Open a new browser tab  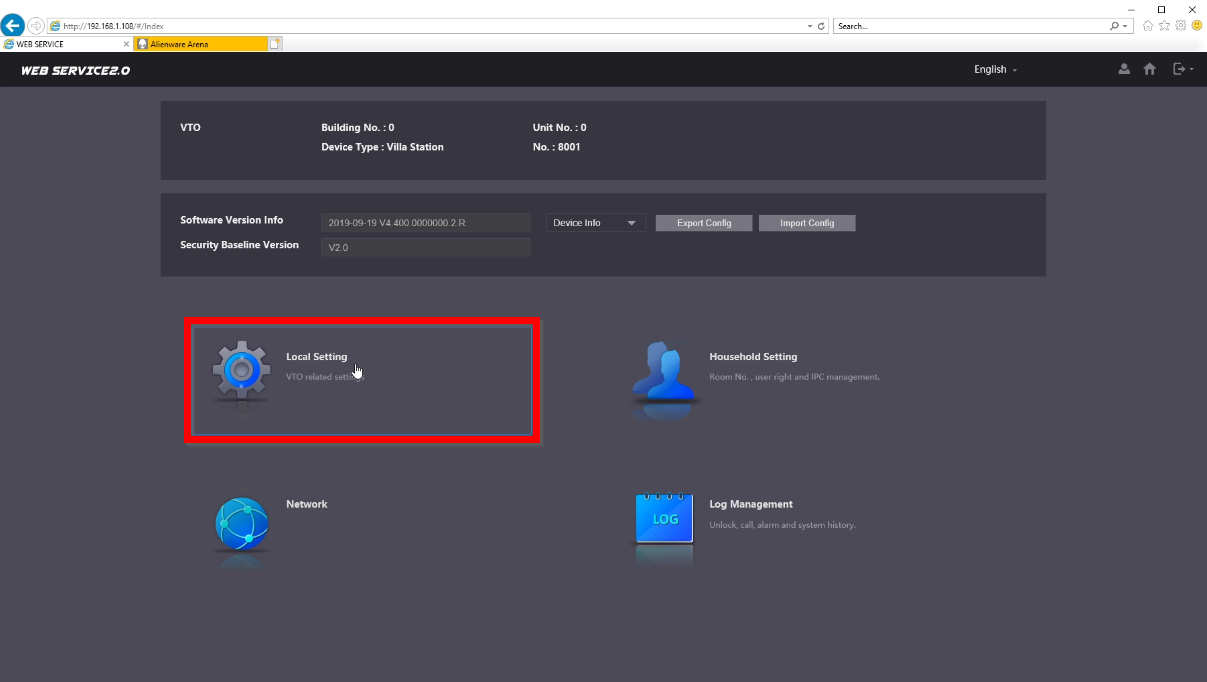(x=275, y=44)
